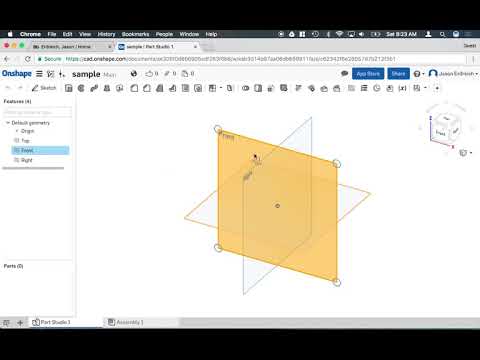Open the comments speech bubble
480x360 pixels.
[345, 74]
